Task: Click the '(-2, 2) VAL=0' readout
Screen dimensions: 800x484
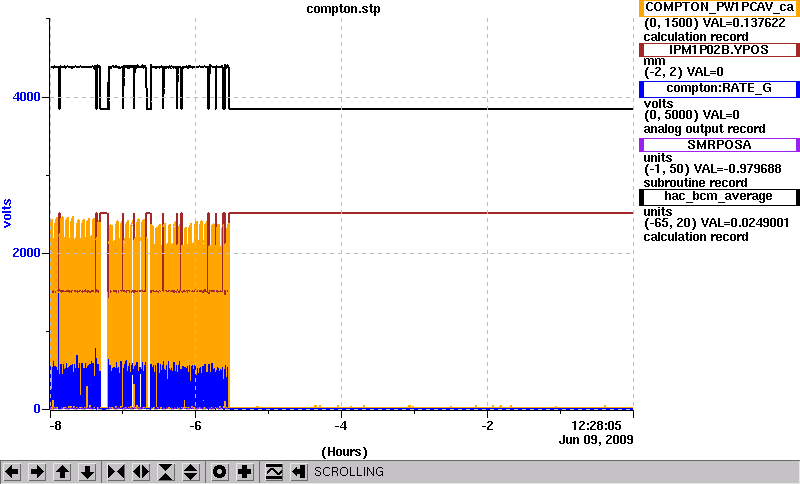Action: click(684, 72)
